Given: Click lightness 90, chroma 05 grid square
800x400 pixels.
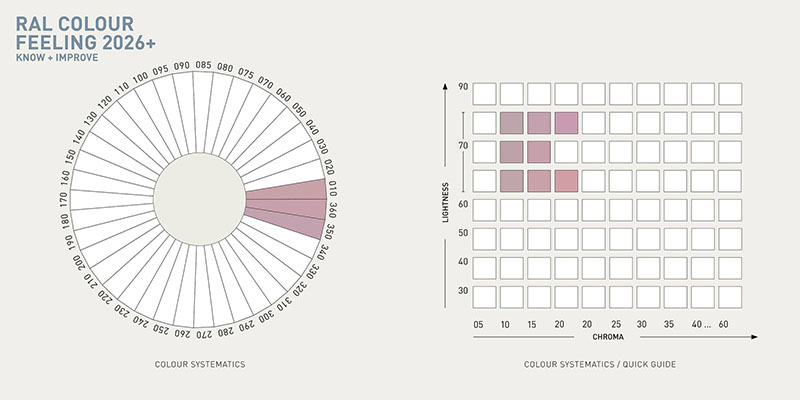Looking at the screenshot, I should click(x=484, y=94).
